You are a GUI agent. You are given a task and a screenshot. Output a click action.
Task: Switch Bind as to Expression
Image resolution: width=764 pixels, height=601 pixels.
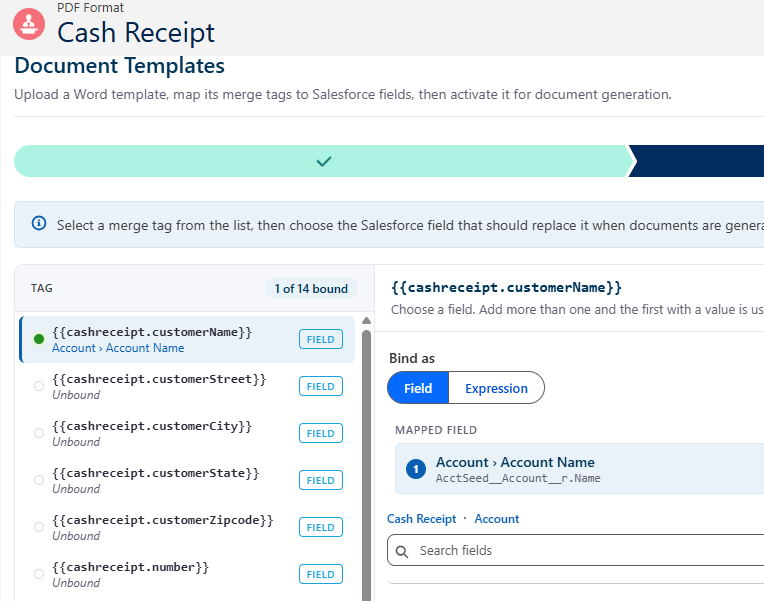tap(496, 388)
